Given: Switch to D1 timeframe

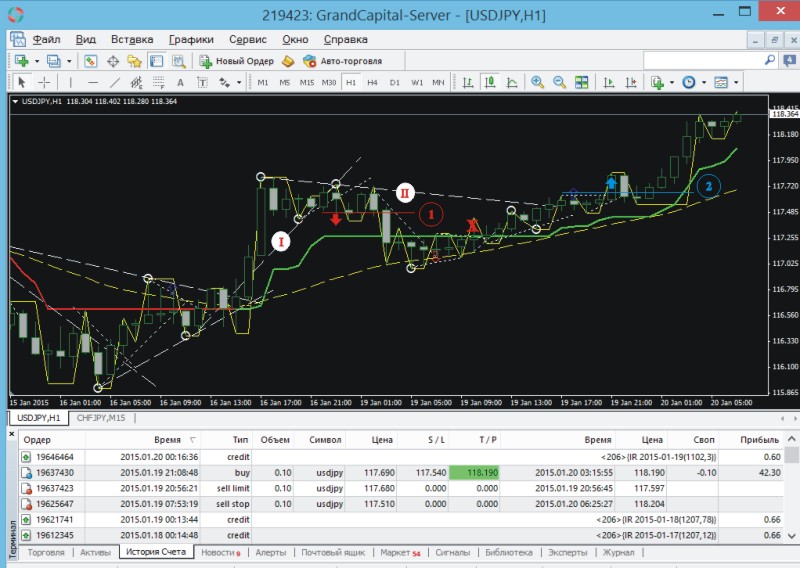Looking at the screenshot, I should [395, 82].
